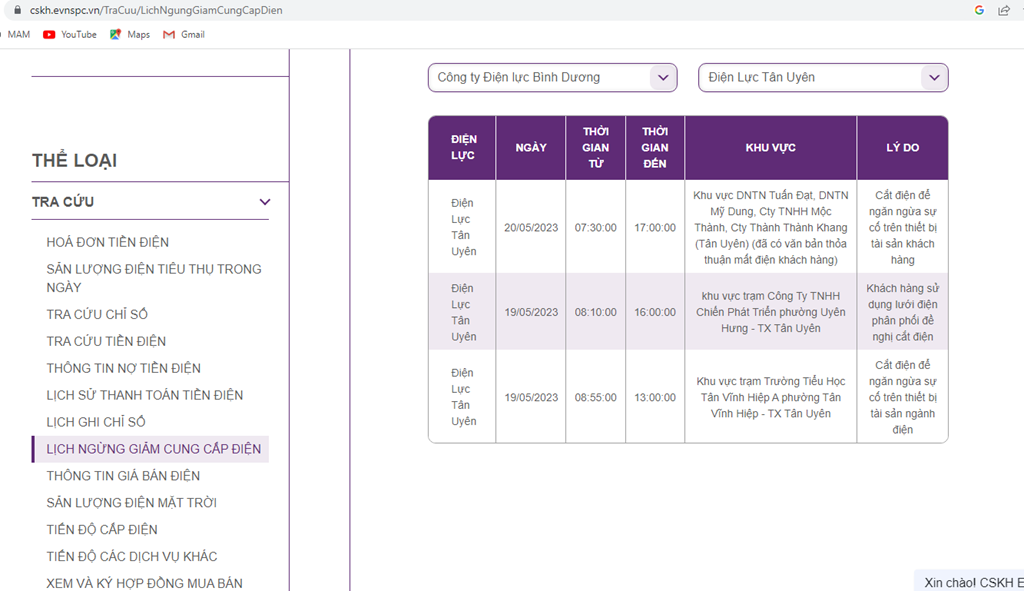This screenshot has height=591, width=1024.
Task: Select TRA CỨU TIỀN ĐIỆN menu item
Action: [106, 341]
